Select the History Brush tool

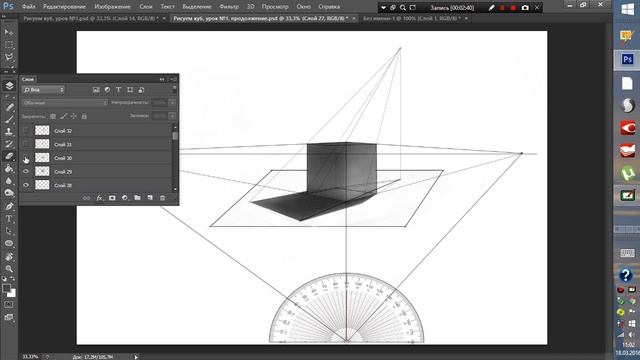tap(9, 144)
